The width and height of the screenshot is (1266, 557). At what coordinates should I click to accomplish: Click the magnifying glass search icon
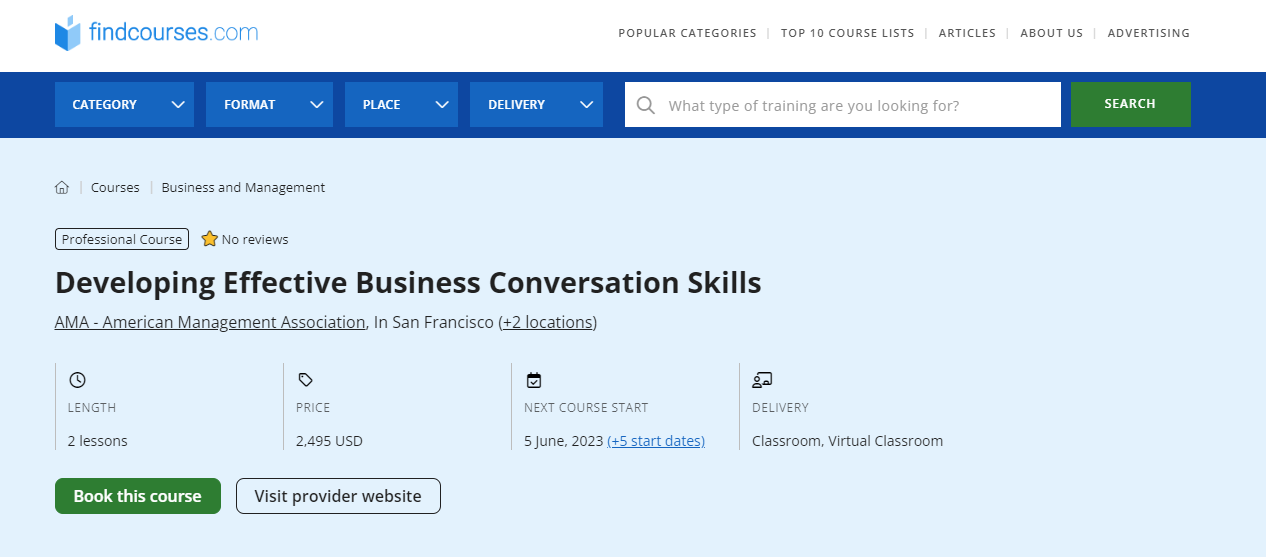tap(646, 105)
